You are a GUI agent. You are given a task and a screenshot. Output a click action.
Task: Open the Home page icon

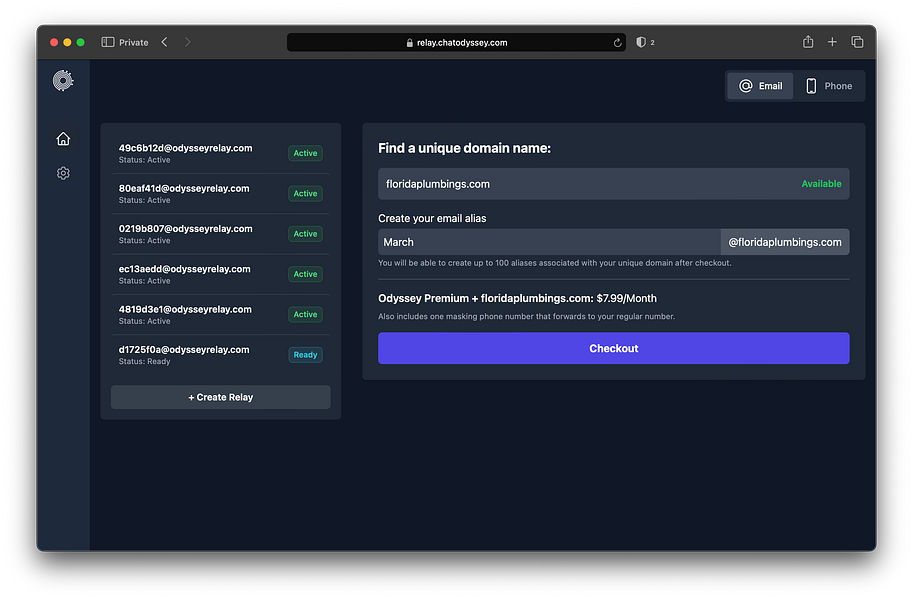coord(63,139)
